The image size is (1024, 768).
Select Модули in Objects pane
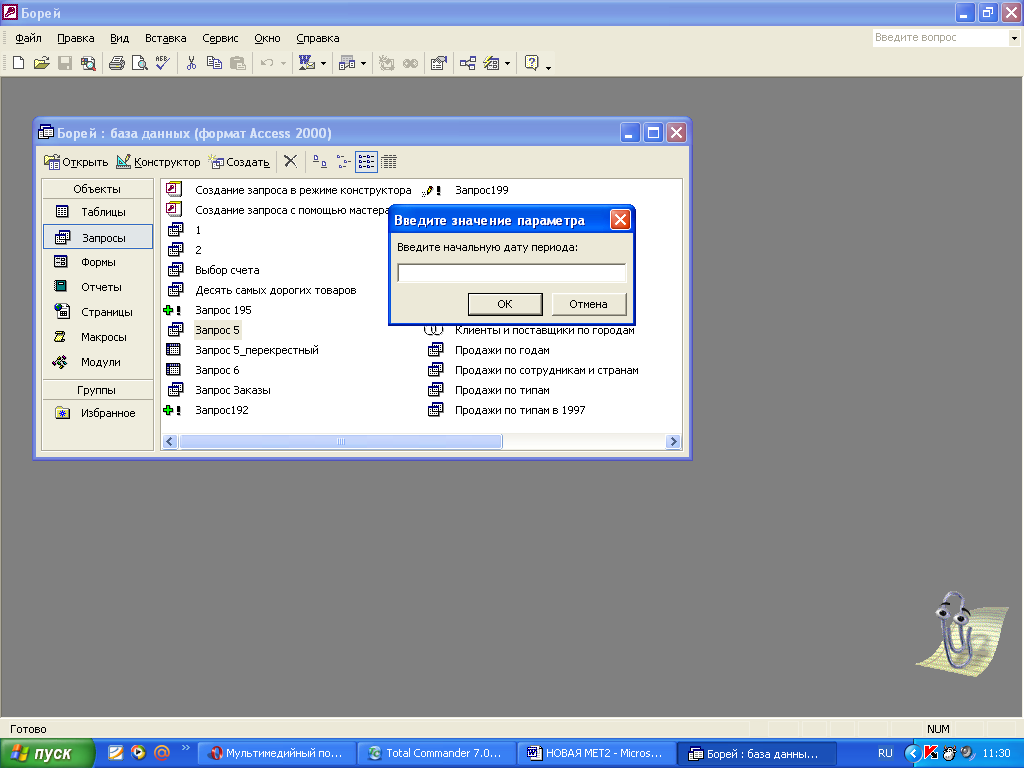coord(98,362)
